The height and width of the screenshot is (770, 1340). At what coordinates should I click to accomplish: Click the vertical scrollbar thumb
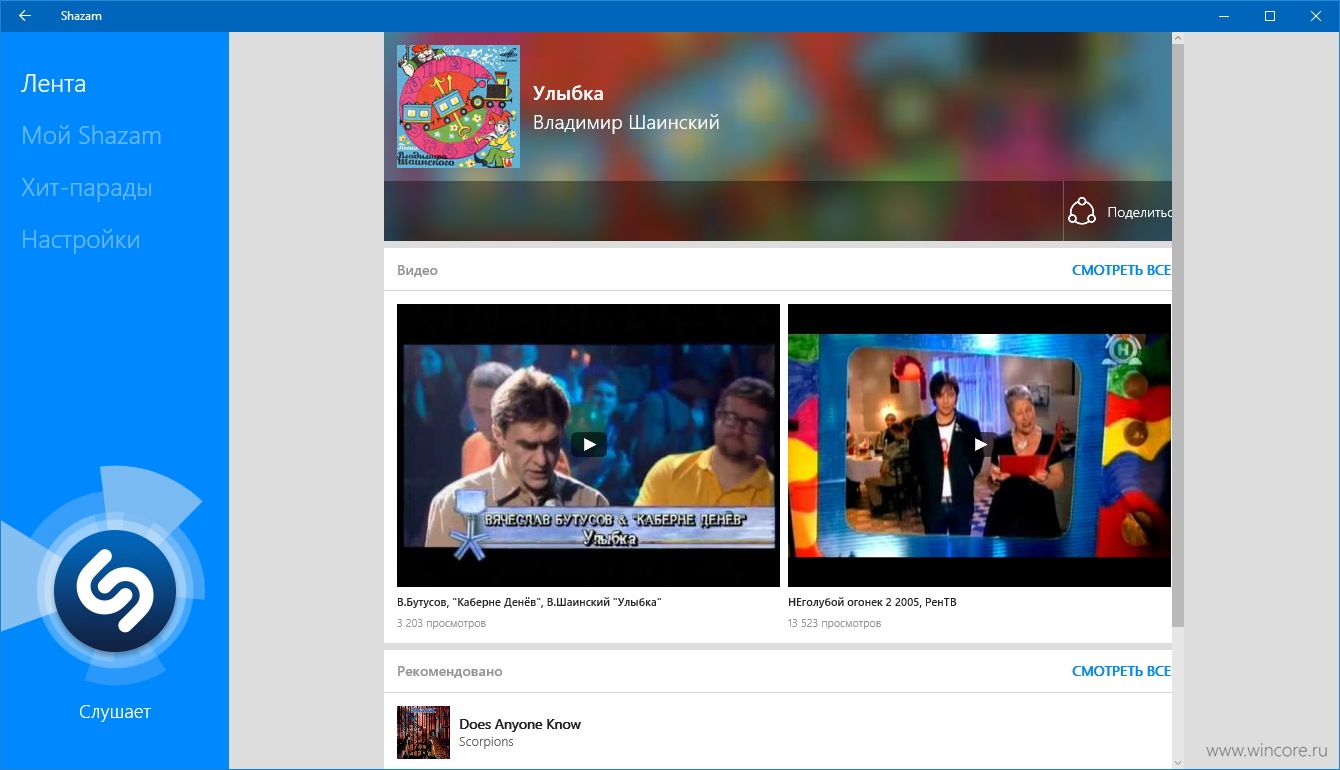(1178, 335)
